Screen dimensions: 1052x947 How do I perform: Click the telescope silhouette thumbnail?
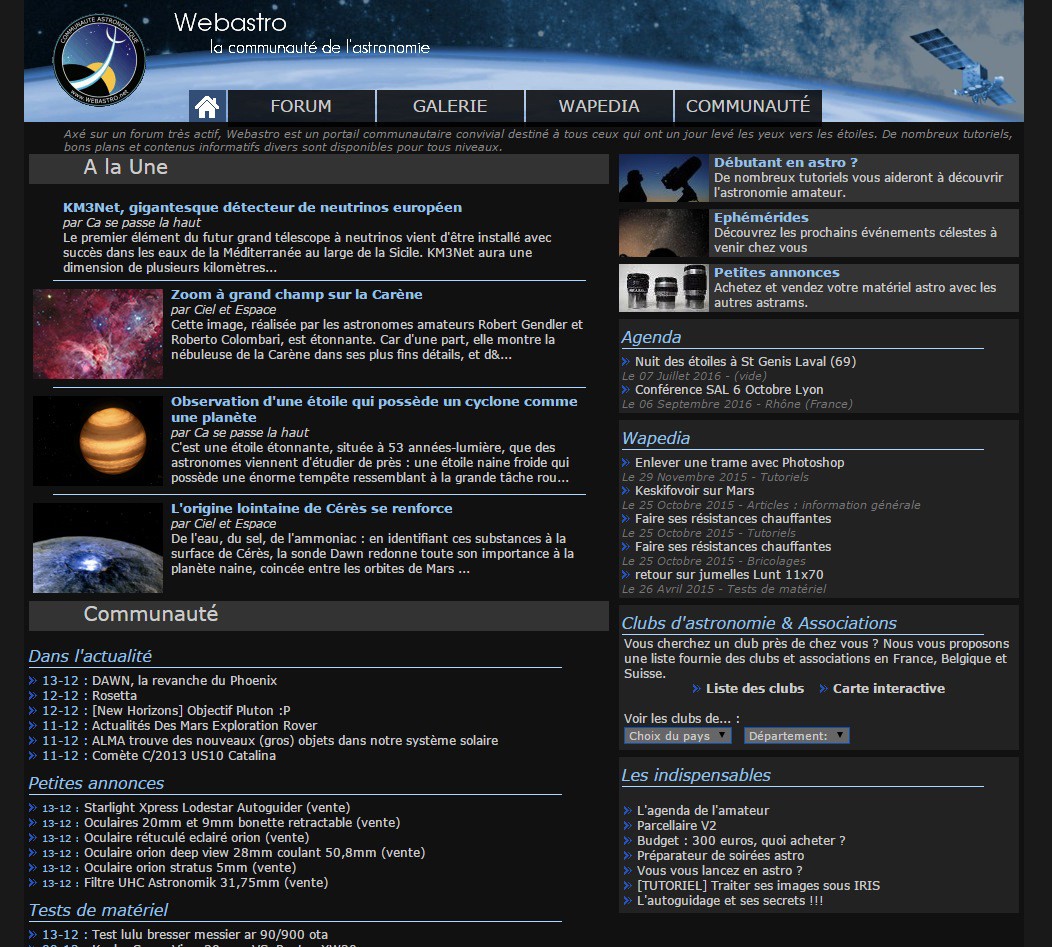coord(664,178)
